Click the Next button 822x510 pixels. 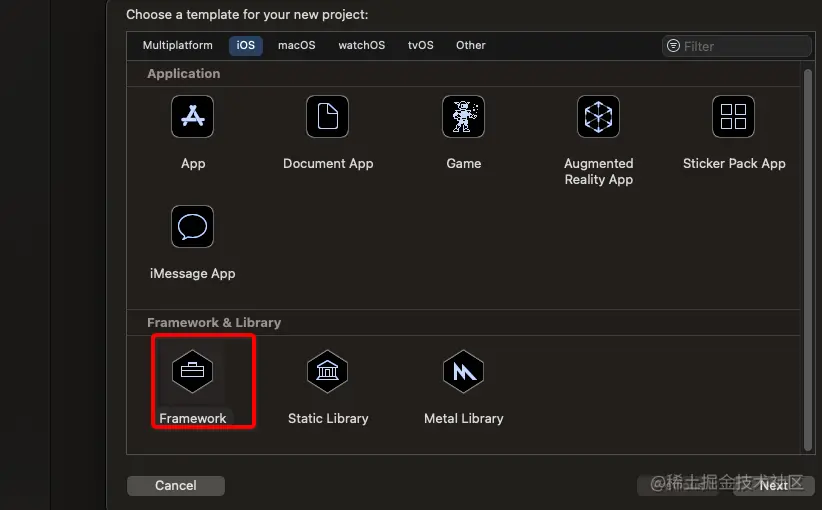[x=774, y=485]
